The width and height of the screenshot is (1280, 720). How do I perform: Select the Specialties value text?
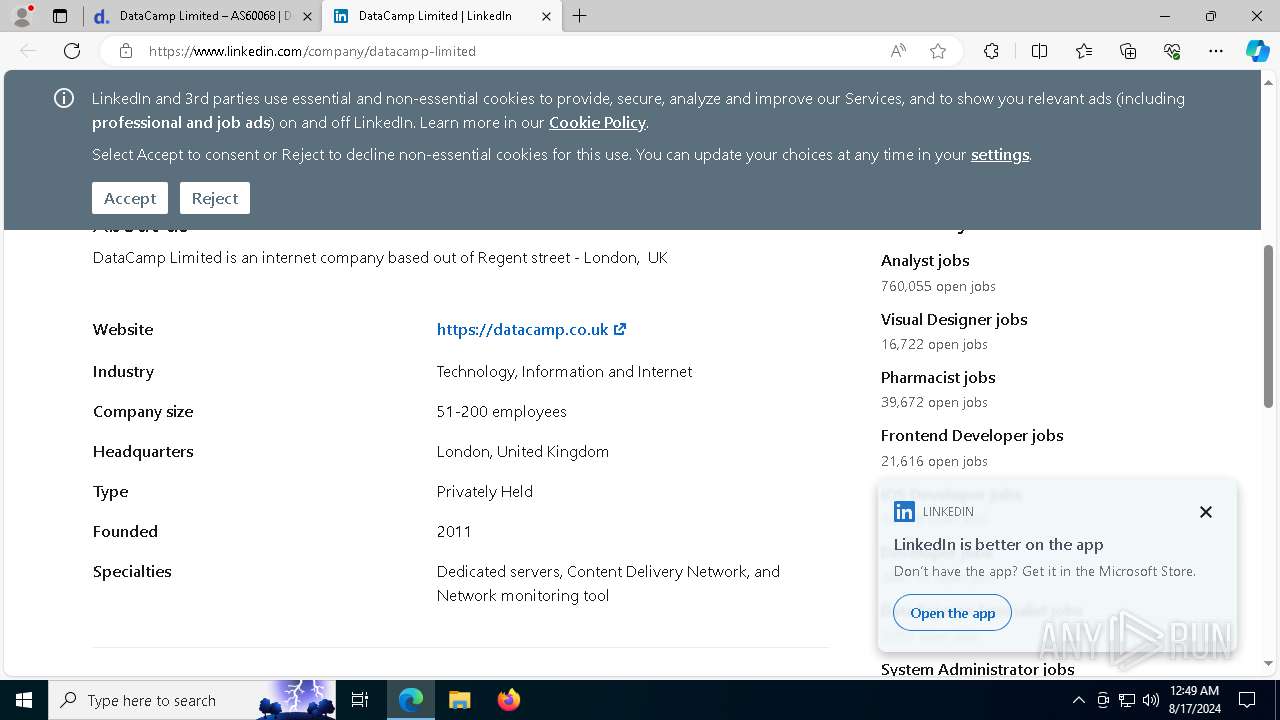click(x=608, y=583)
